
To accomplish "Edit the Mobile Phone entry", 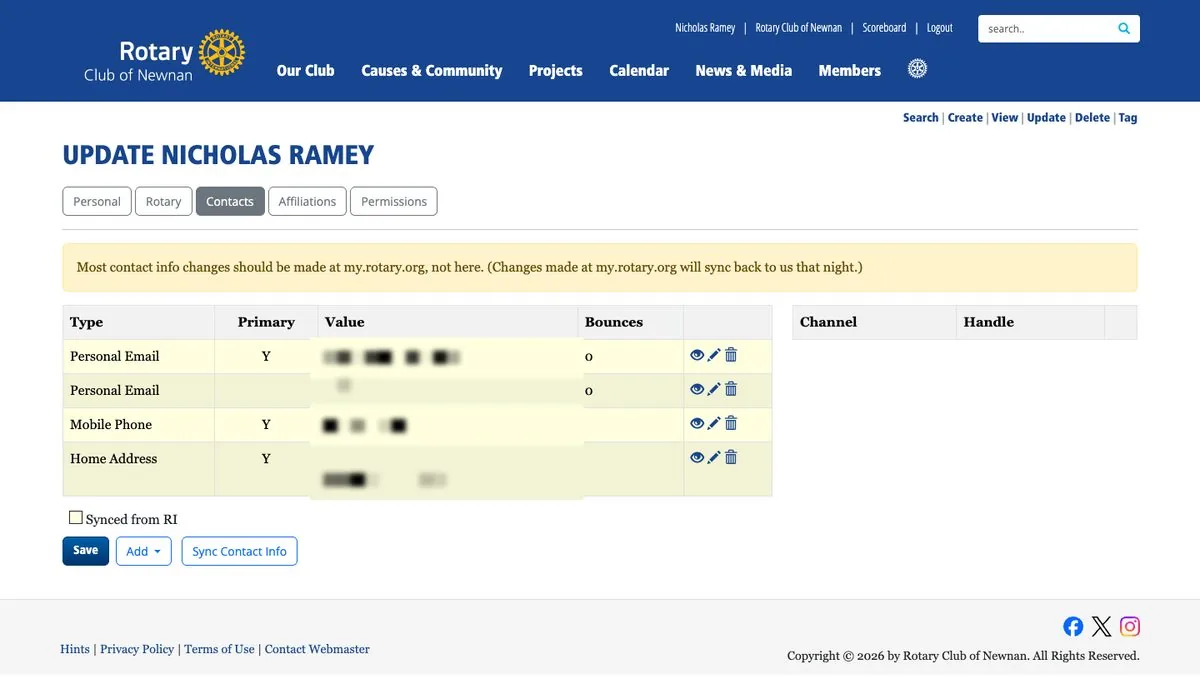I will click(x=714, y=423).
